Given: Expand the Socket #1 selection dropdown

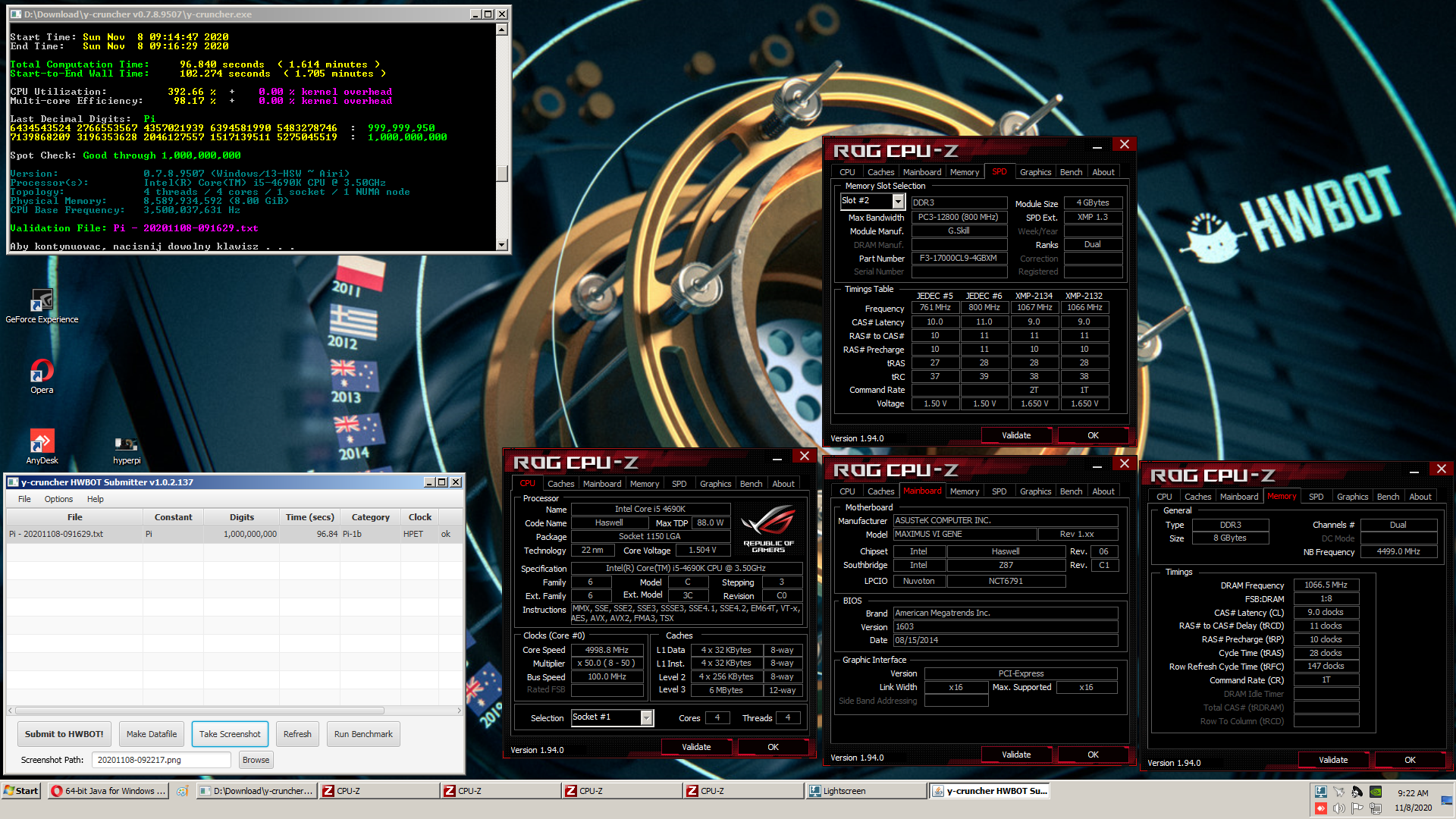Looking at the screenshot, I should click(x=646, y=717).
